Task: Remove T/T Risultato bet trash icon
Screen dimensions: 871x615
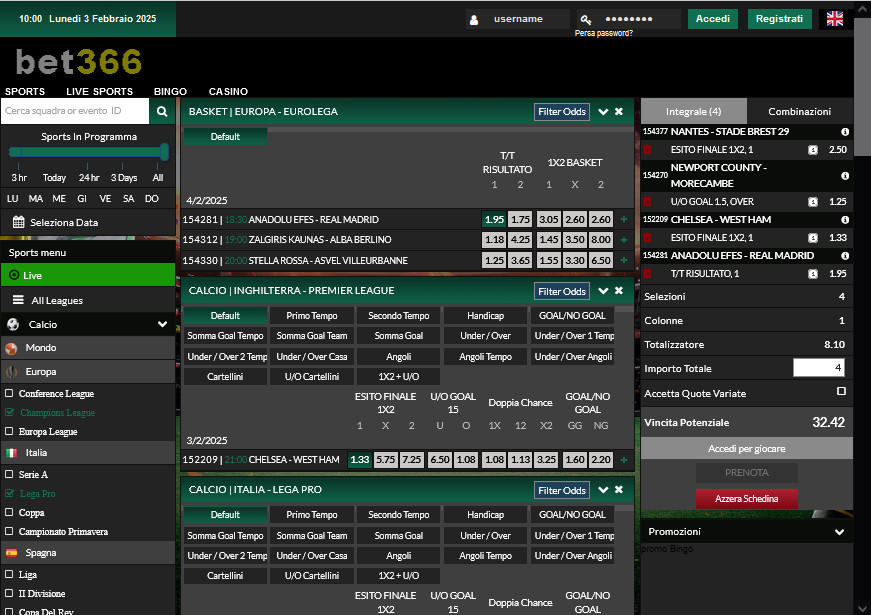Action: (647, 274)
